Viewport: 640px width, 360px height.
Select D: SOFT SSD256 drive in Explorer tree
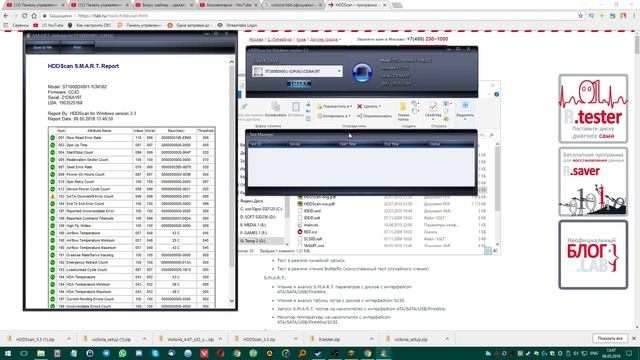258,217
